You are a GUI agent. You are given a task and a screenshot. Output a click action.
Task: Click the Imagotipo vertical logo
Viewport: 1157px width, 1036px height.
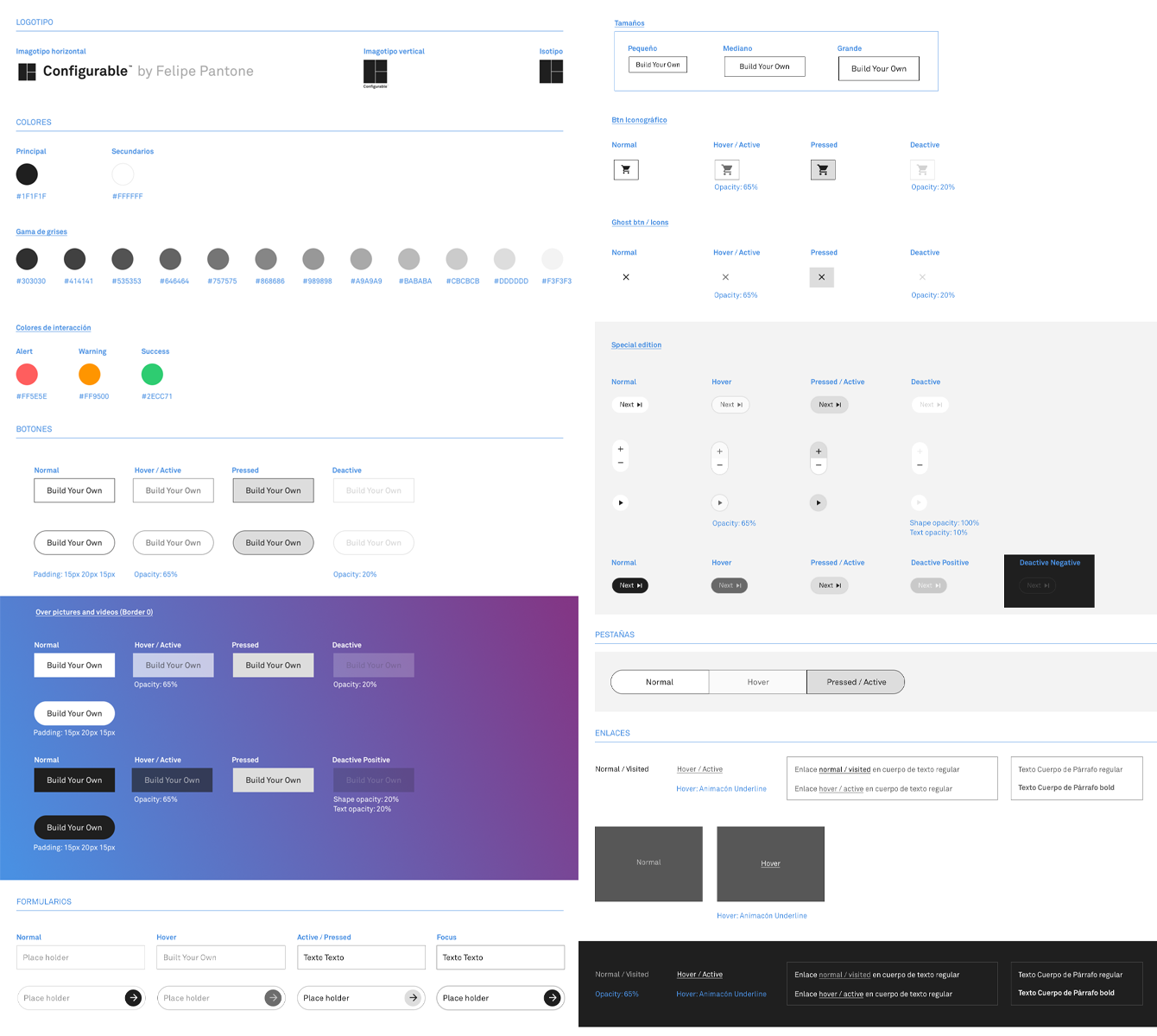(x=375, y=73)
